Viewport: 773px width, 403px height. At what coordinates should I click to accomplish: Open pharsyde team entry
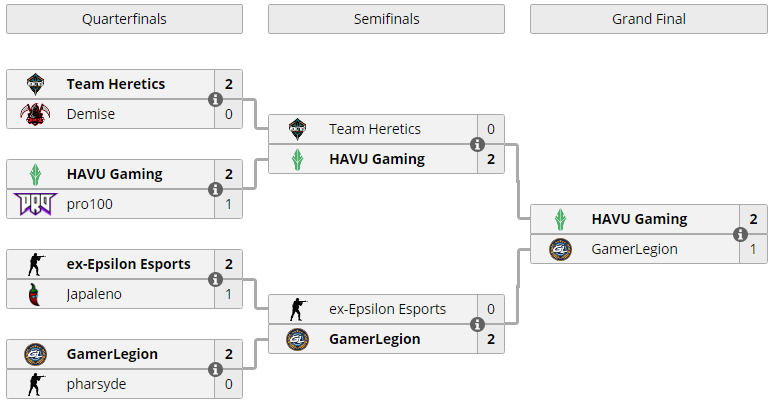coord(96,384)
